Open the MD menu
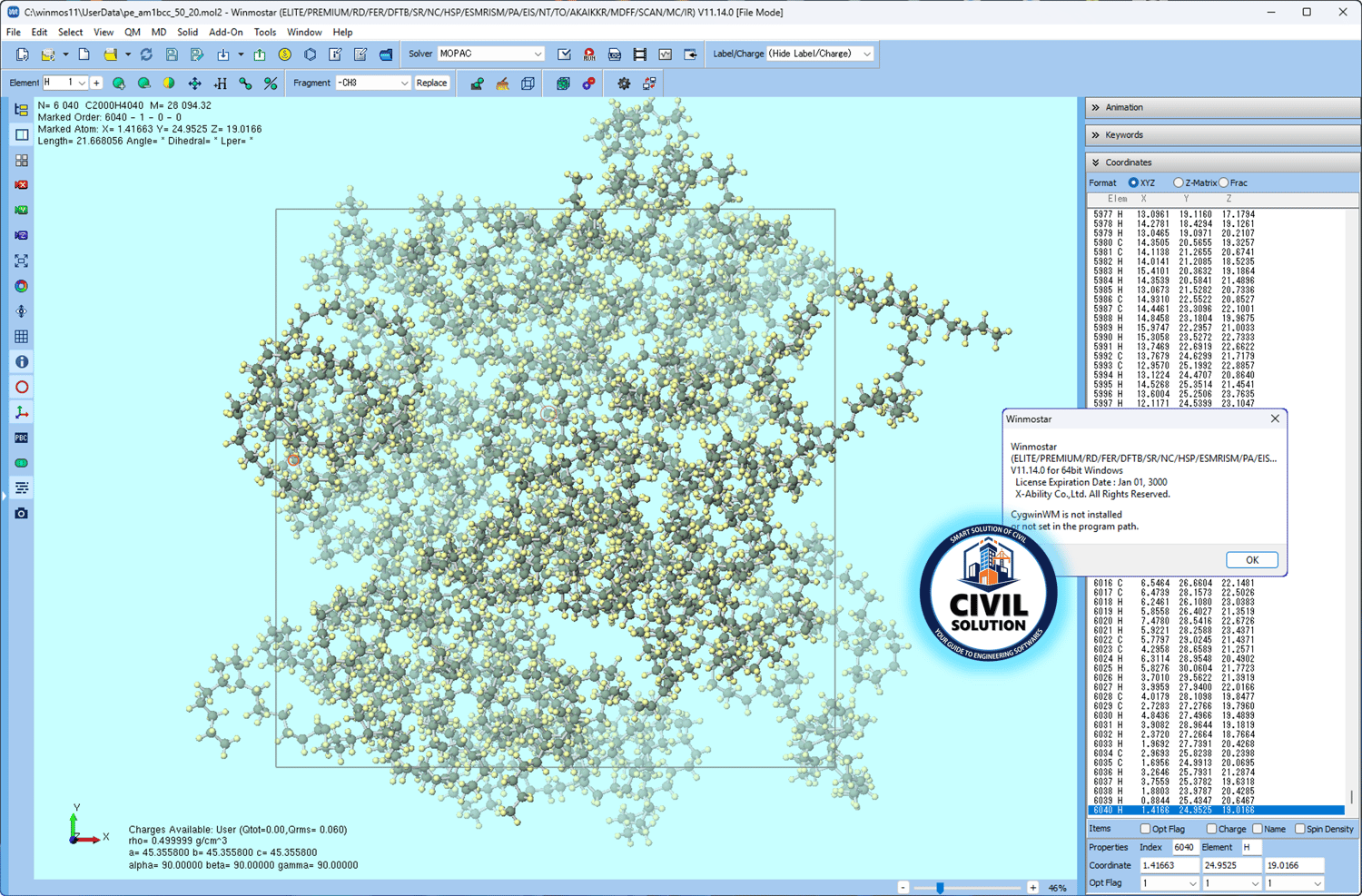This screenshot has width=1362, height=896. (159, 33)
